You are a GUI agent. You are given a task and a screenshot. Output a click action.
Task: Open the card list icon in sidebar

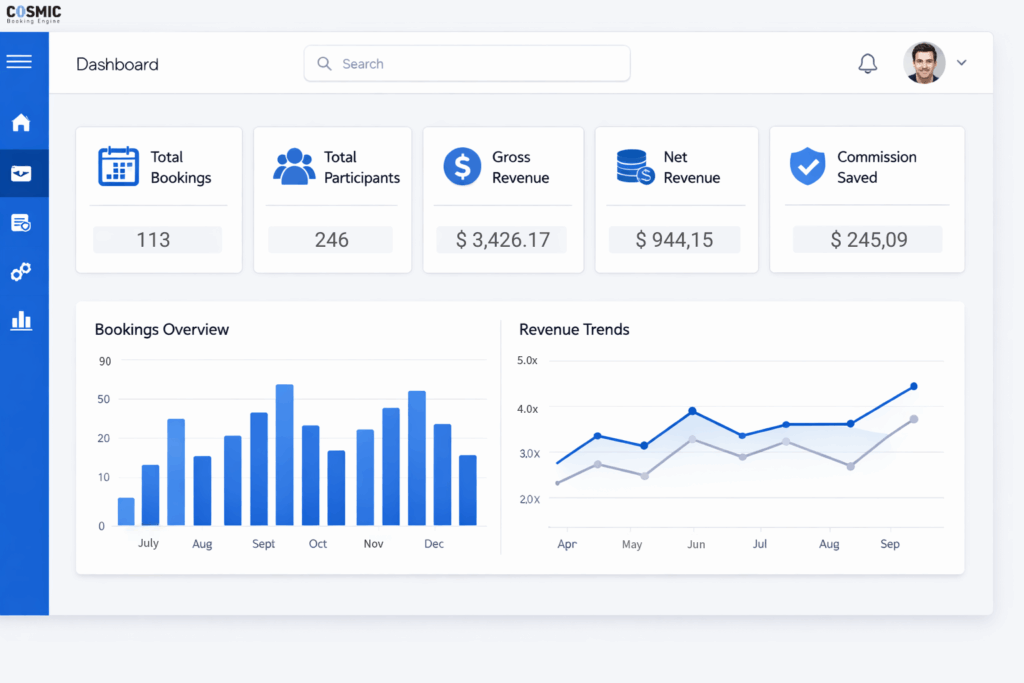pos(20,223)
